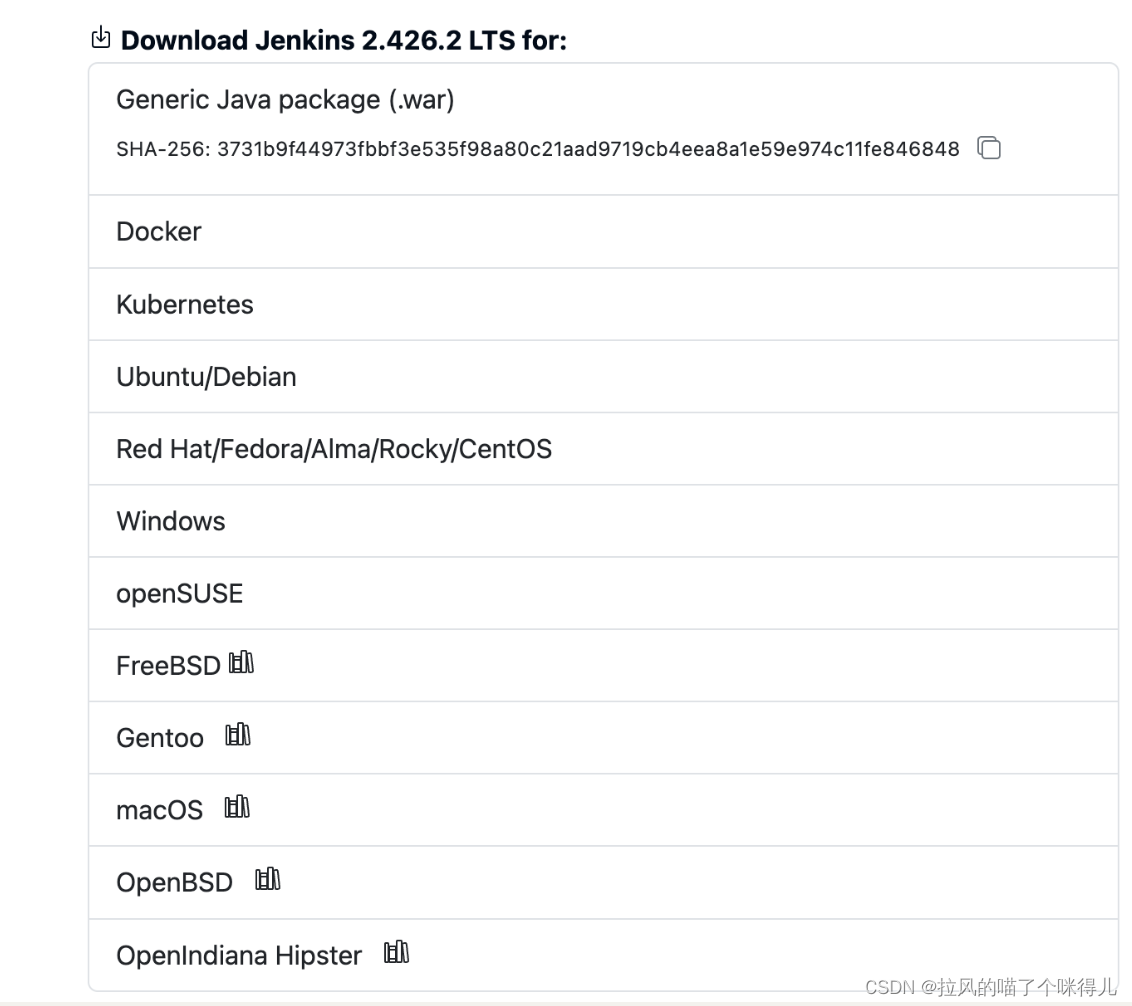1132x1006 pixels.
Task: Select the Windows installer option
Action: pyautogui.click(x=171, y=521)
